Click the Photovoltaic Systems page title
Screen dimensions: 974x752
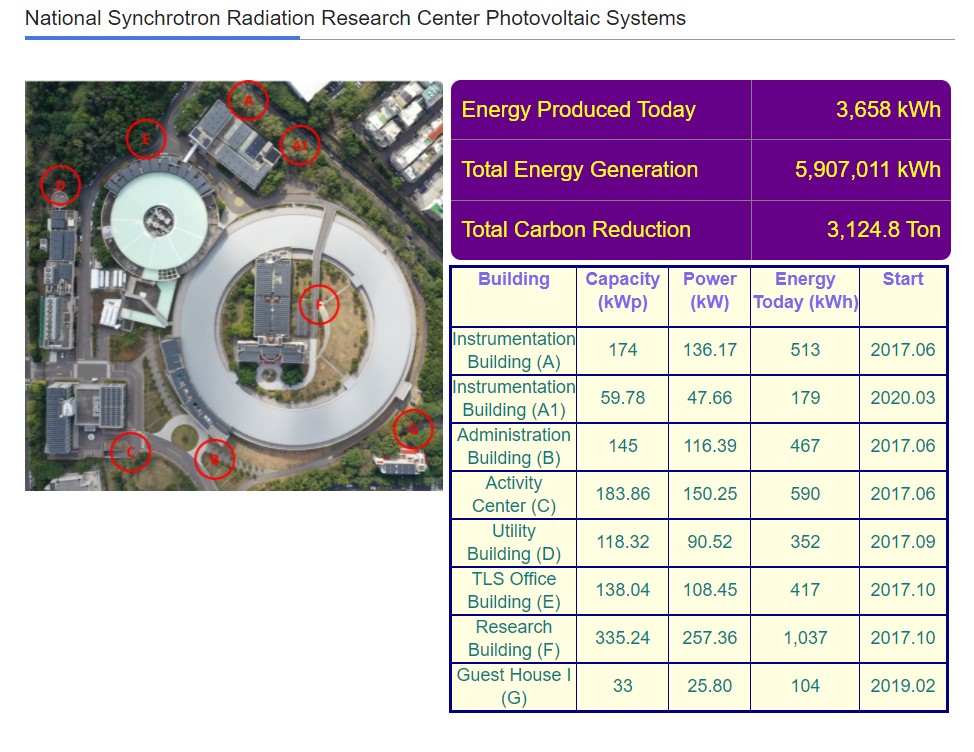[355, 19]
